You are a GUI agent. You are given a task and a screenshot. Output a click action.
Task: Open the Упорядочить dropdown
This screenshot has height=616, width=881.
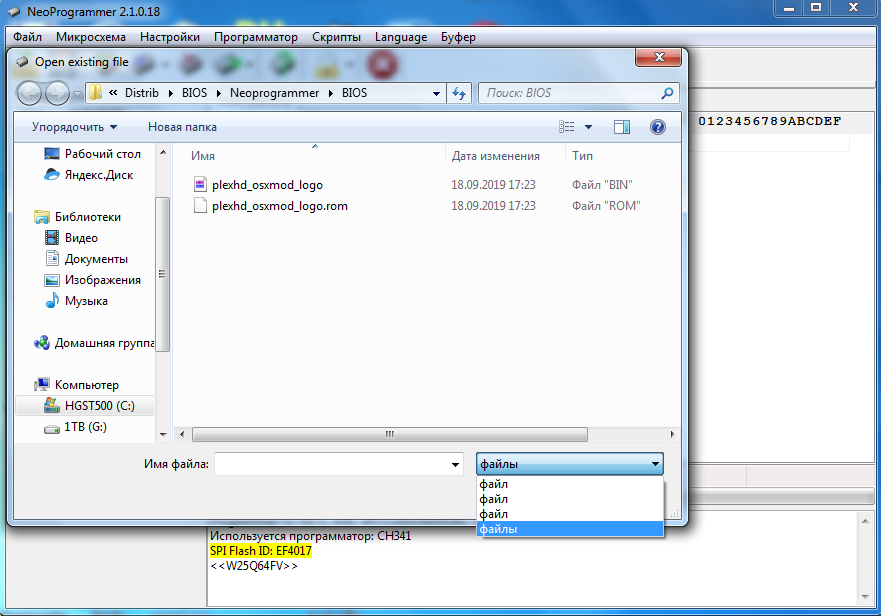pyautogui.click(x=74, y=127)
